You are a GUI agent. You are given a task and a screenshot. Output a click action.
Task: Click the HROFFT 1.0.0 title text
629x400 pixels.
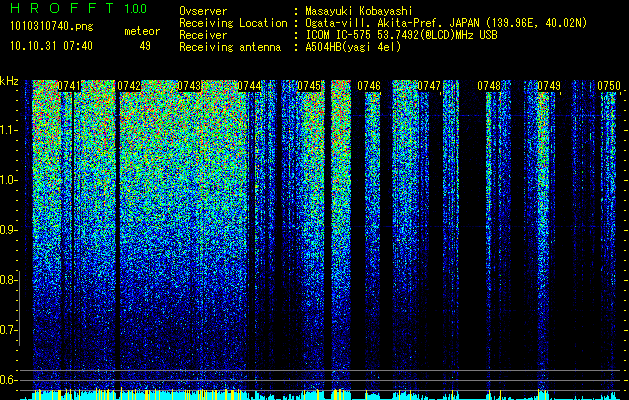click(x=79, y=8)
